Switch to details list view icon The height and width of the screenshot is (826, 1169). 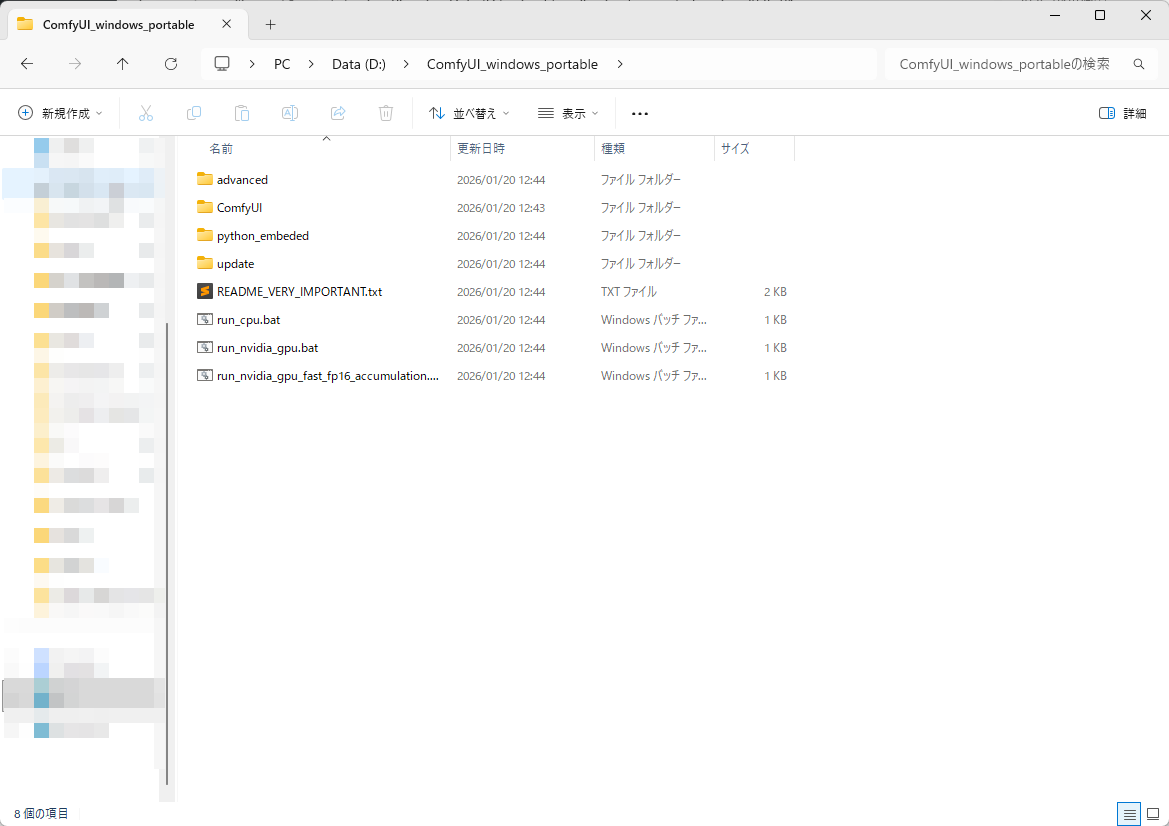pos(1129,814)
